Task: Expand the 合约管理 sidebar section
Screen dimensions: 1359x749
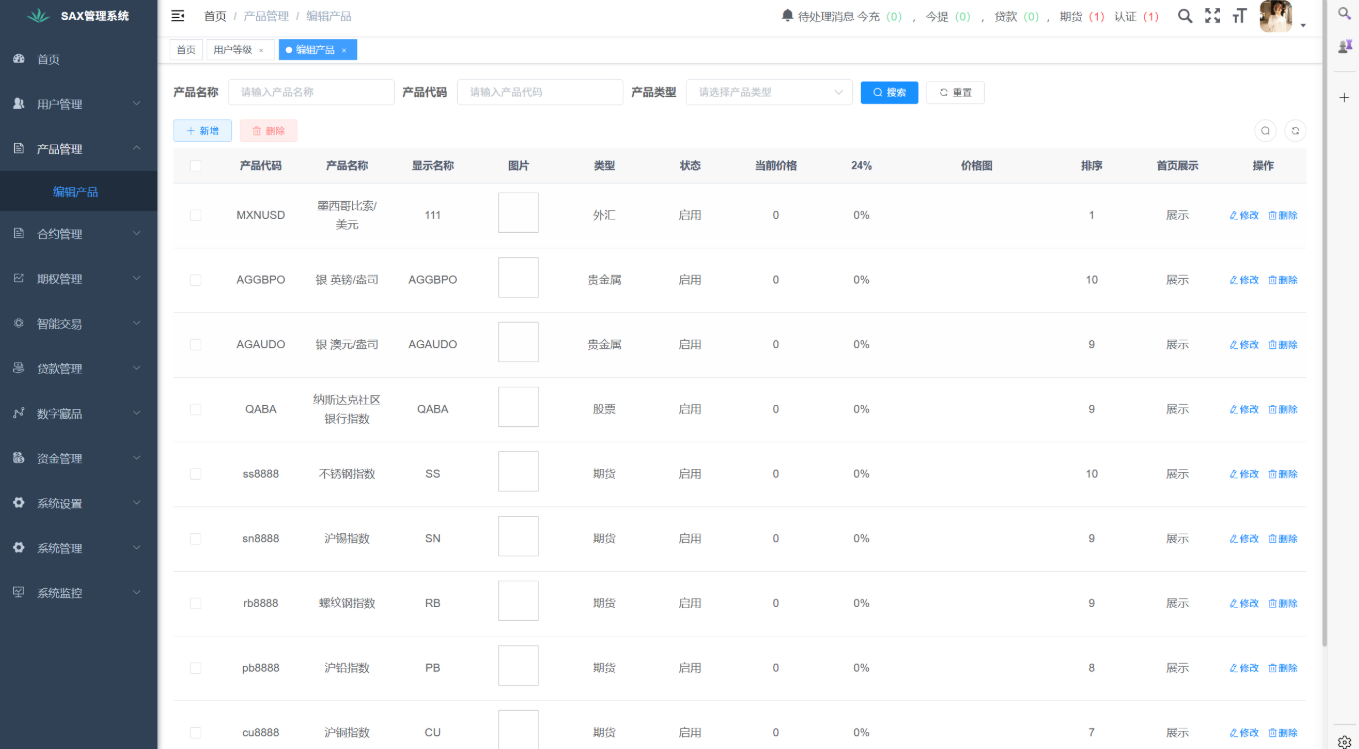Action: coord(78,234)
